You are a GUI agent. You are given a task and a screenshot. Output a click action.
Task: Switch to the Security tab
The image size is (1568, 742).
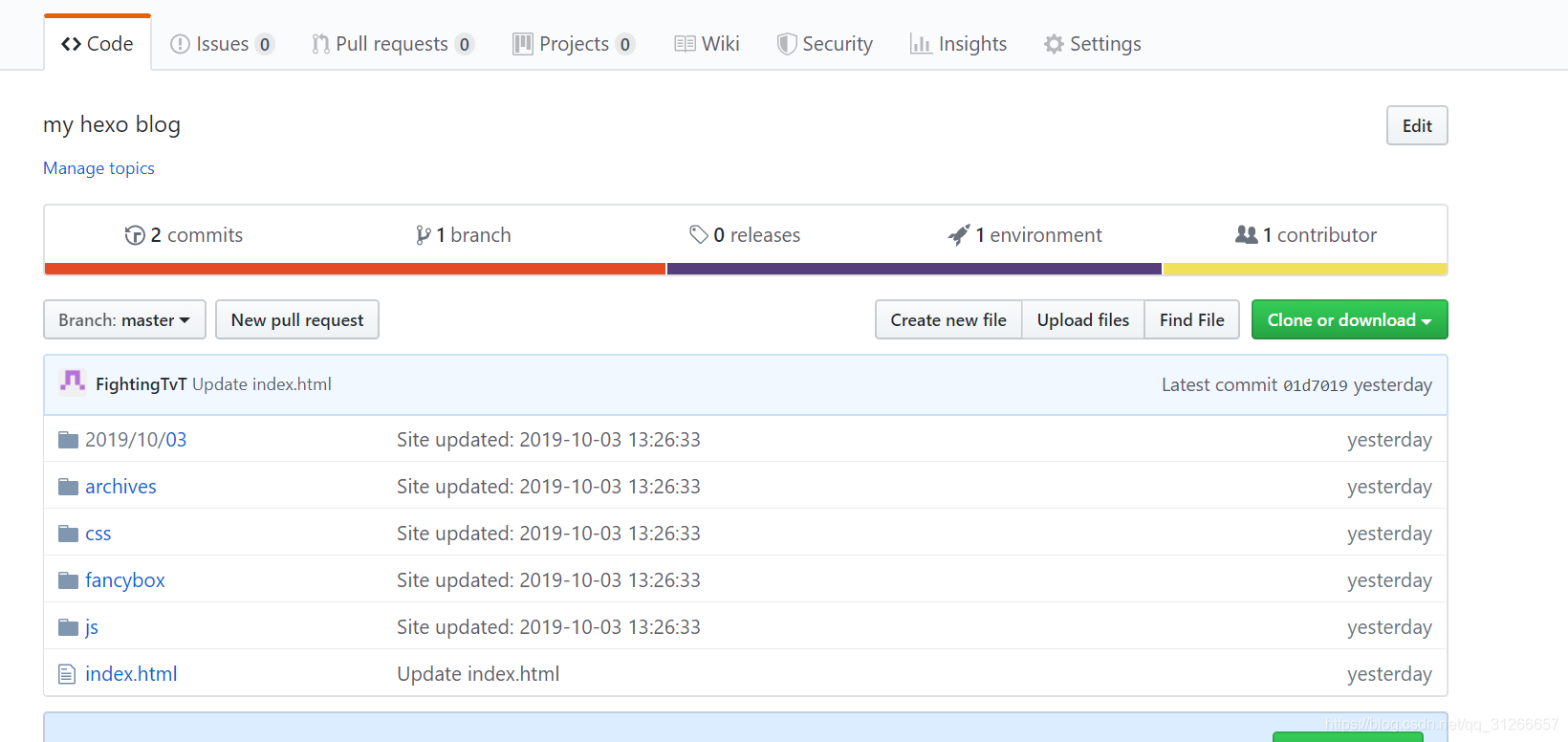click(825, 44)
